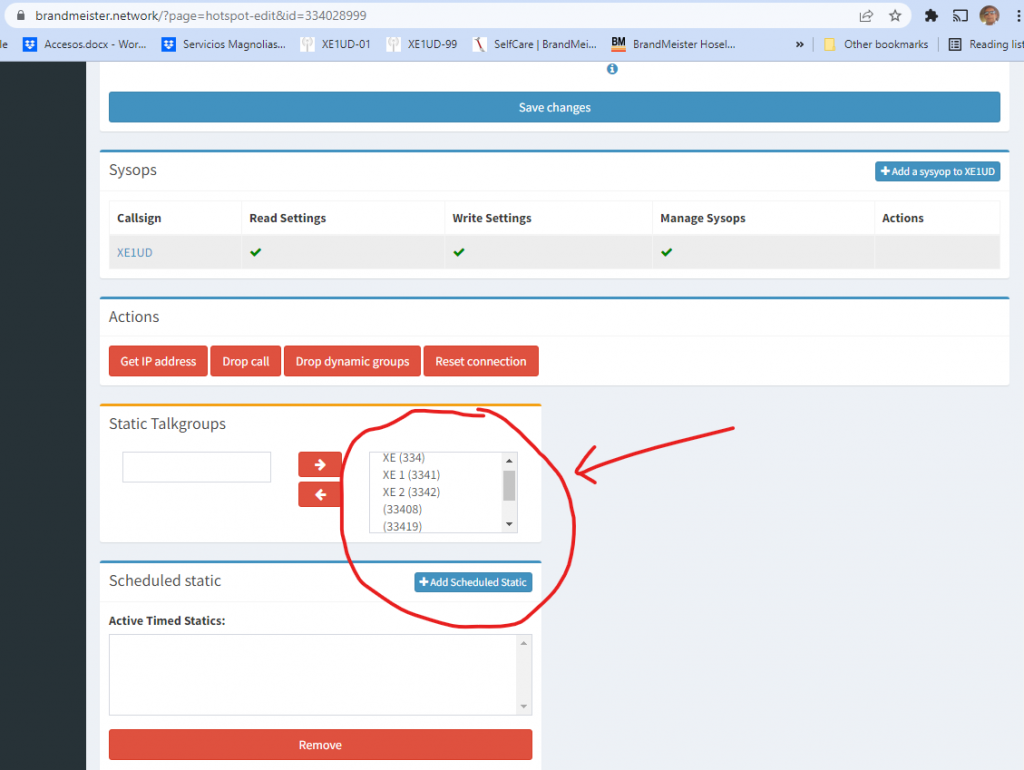Screen dimensions: 1024x770
Task: Click the red Remove button
Action: point(320,745)
